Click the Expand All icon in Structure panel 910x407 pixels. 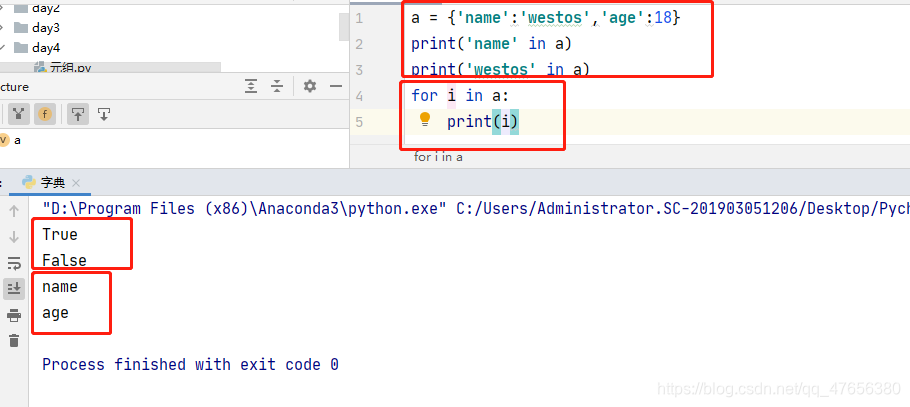pos(250,87)
